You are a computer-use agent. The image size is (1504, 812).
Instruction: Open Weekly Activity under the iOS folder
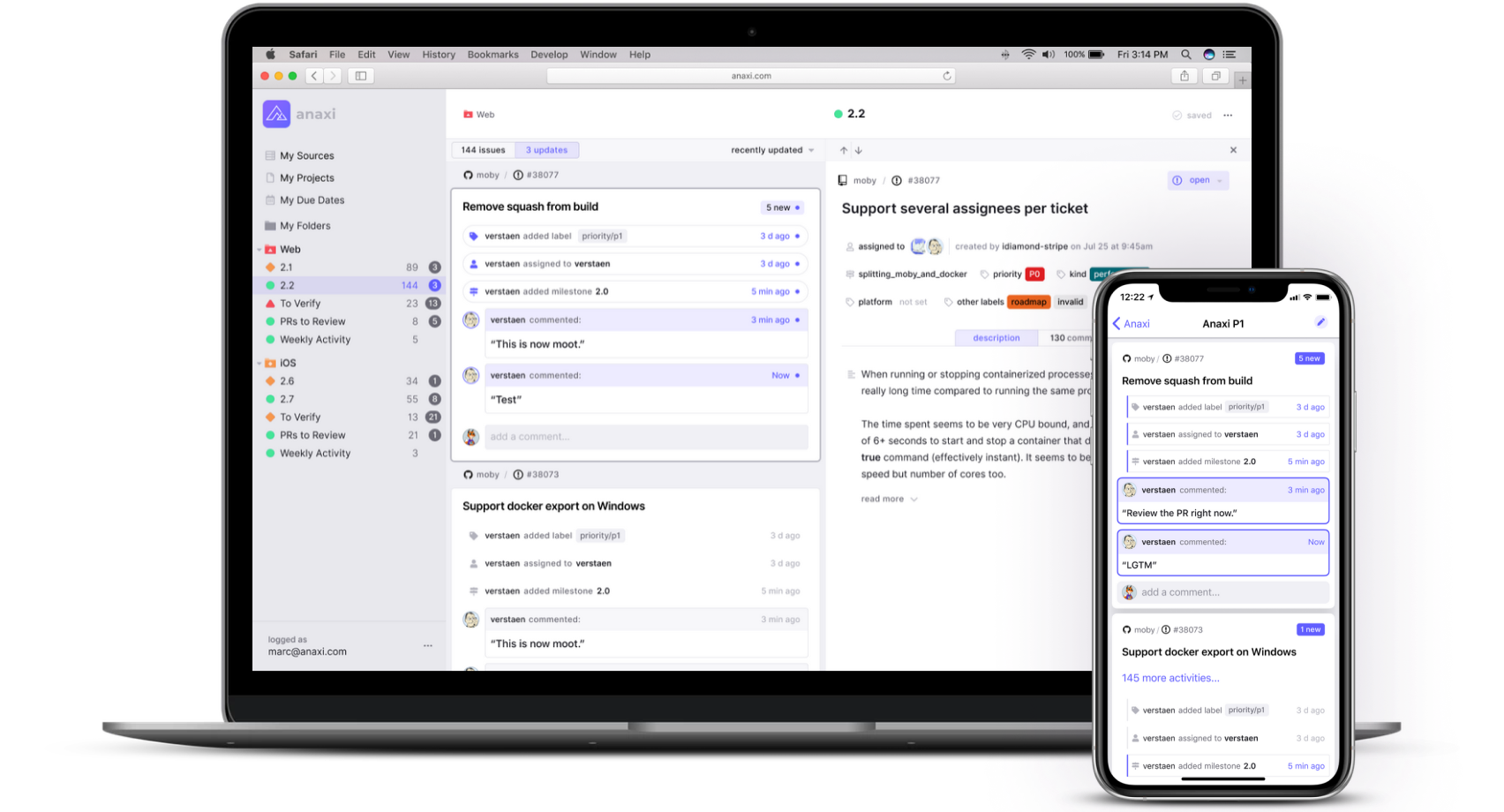[349, 454]
